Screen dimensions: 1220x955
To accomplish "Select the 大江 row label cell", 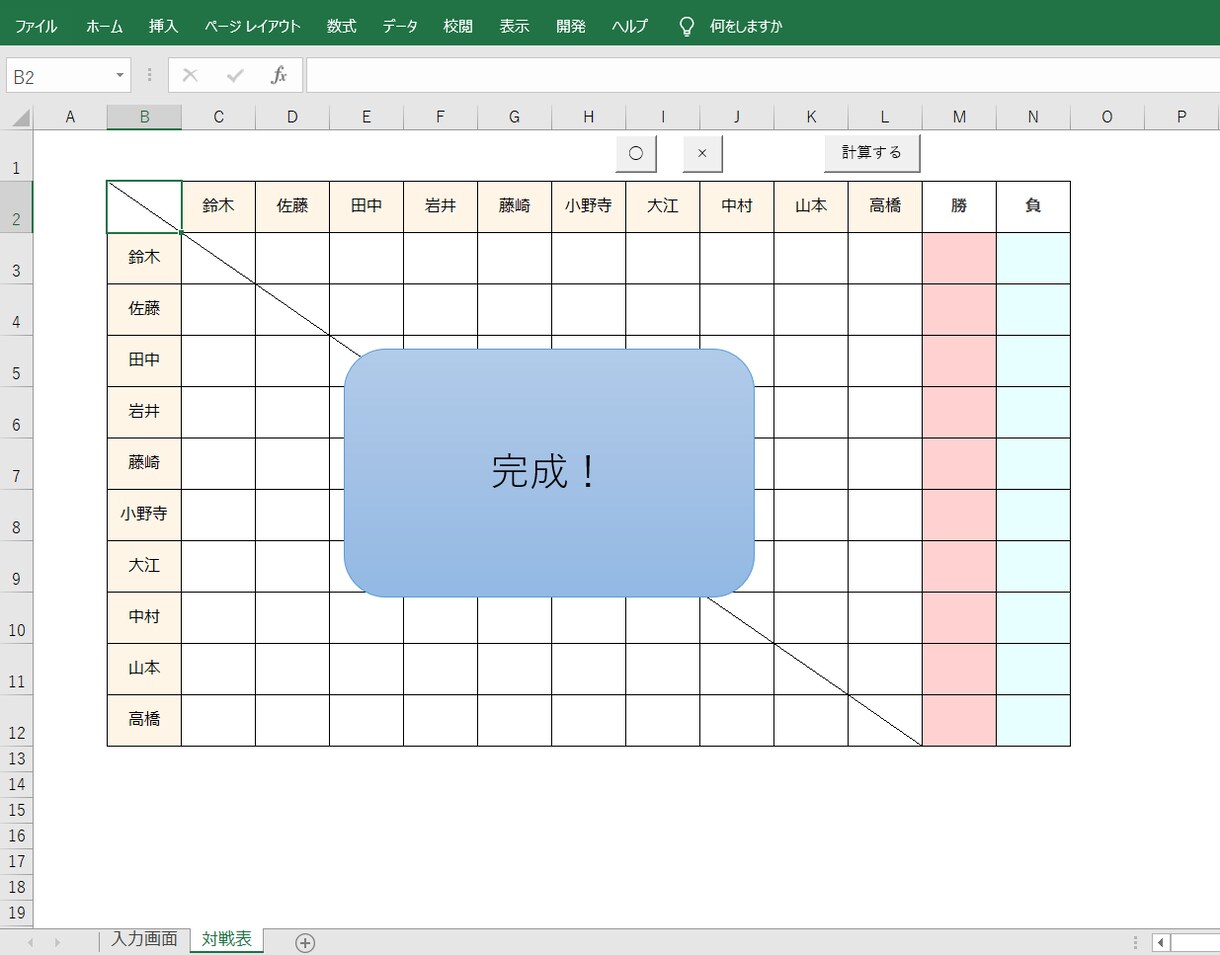I will (x=144, y=566).
